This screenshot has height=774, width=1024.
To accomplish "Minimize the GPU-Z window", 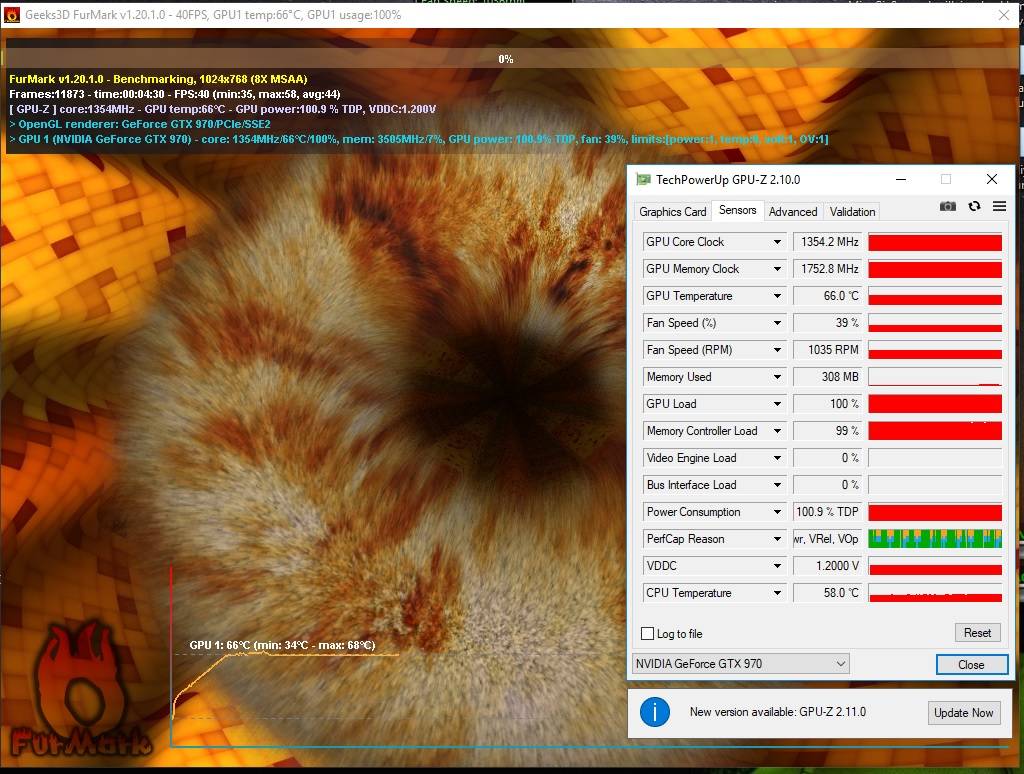I will click(x=901, y=180).
